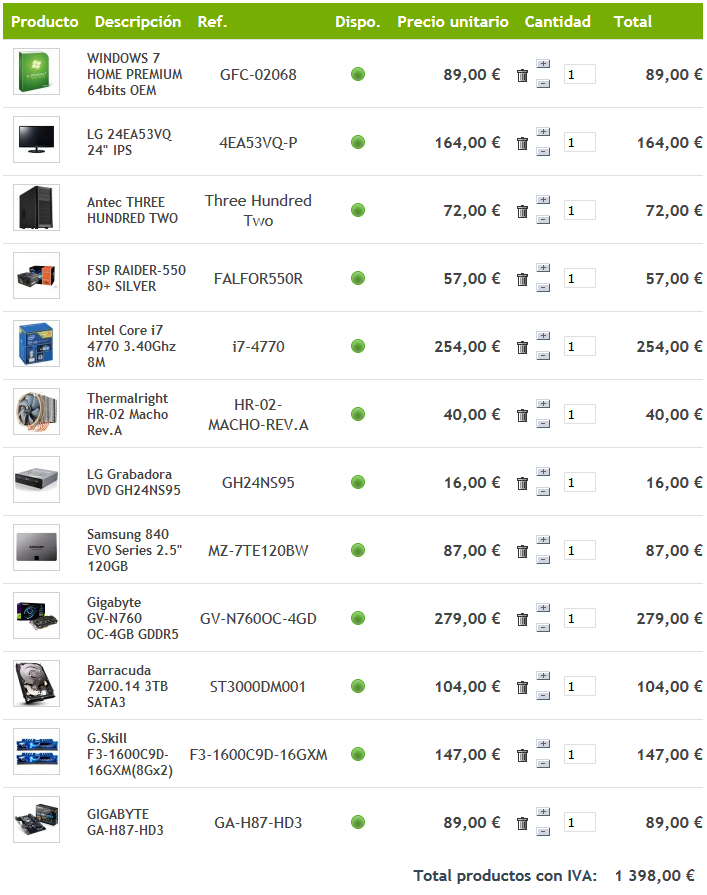Increase quantity of LG Grabadora DVD
707x895 pixels.
[543, 471]
